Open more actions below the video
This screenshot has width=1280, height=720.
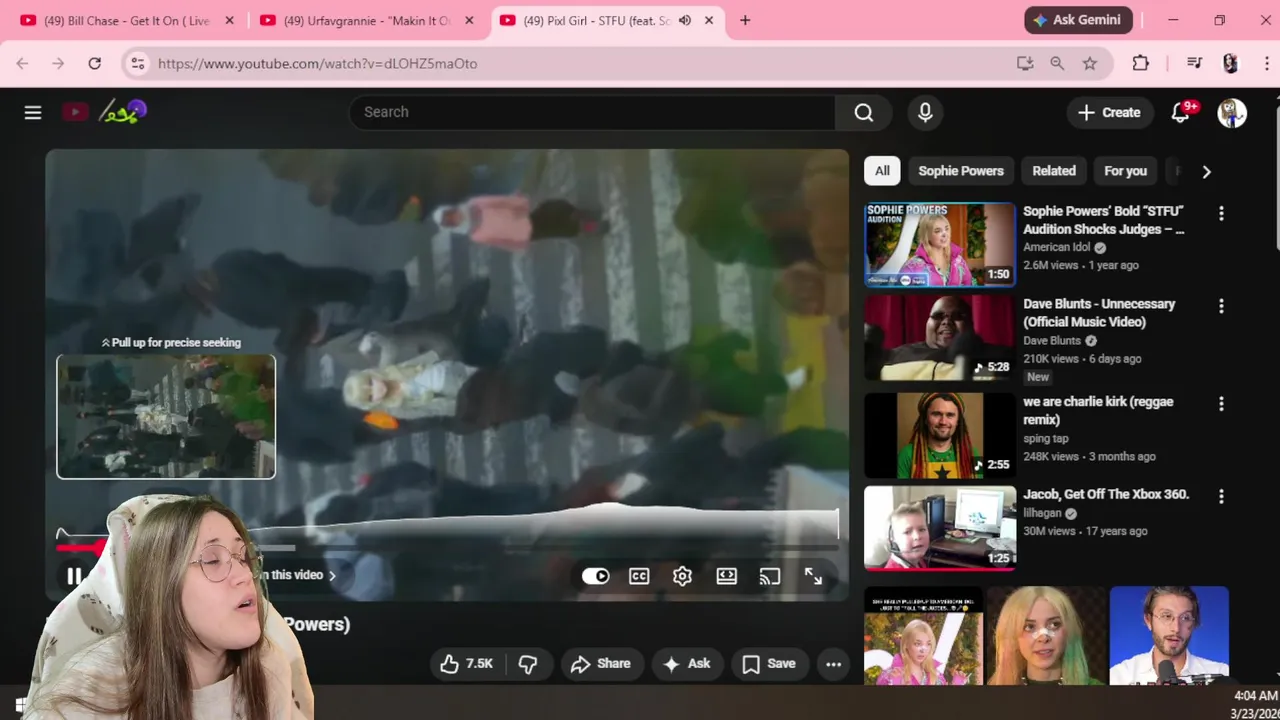coord(833,664)
